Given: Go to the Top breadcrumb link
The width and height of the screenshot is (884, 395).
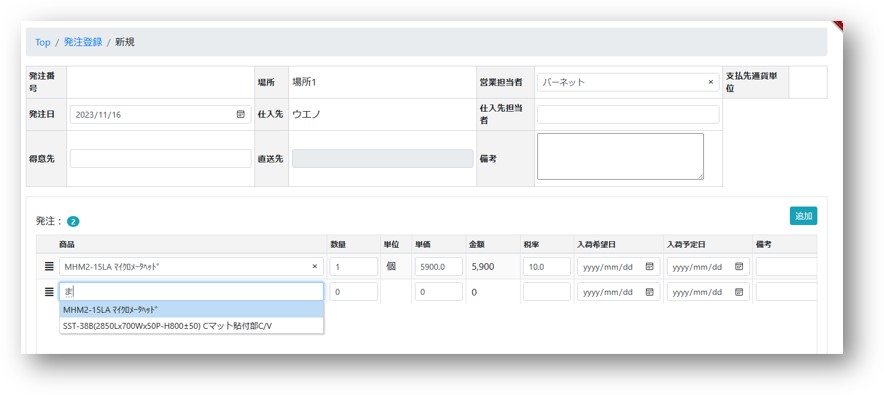Looking at the screenshot, I should (42, 42).
